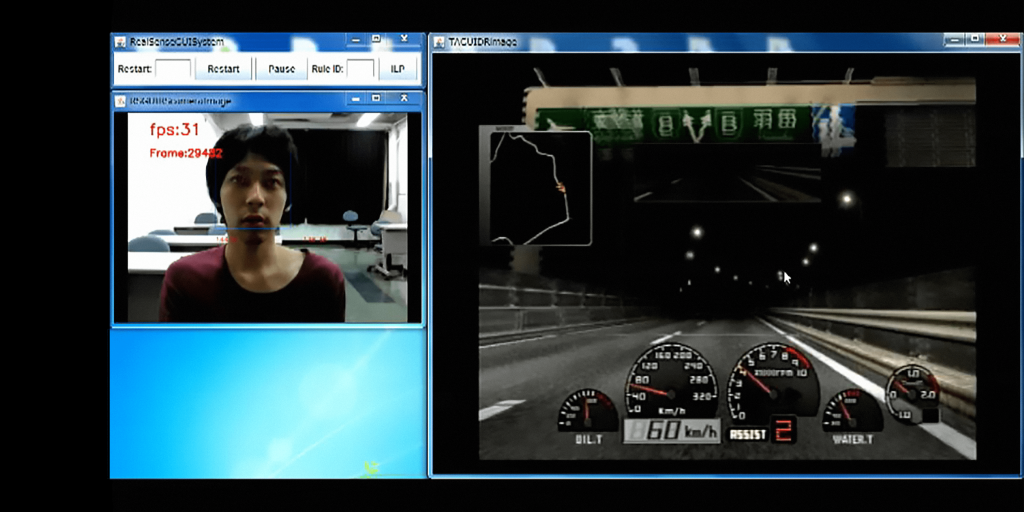Click the Frame counter text in camera view

(186, 153)
